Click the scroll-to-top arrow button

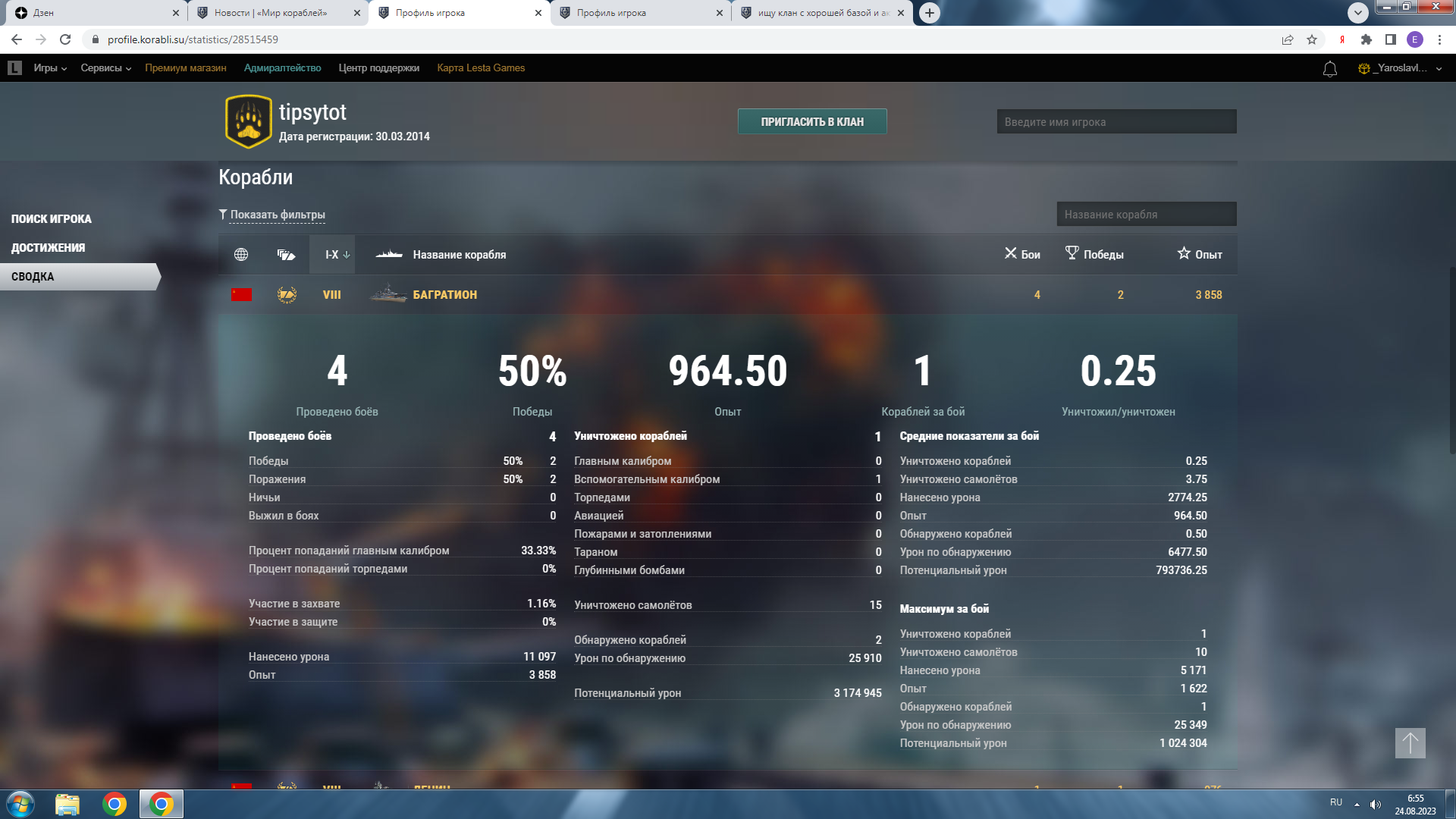[1410, 743]
